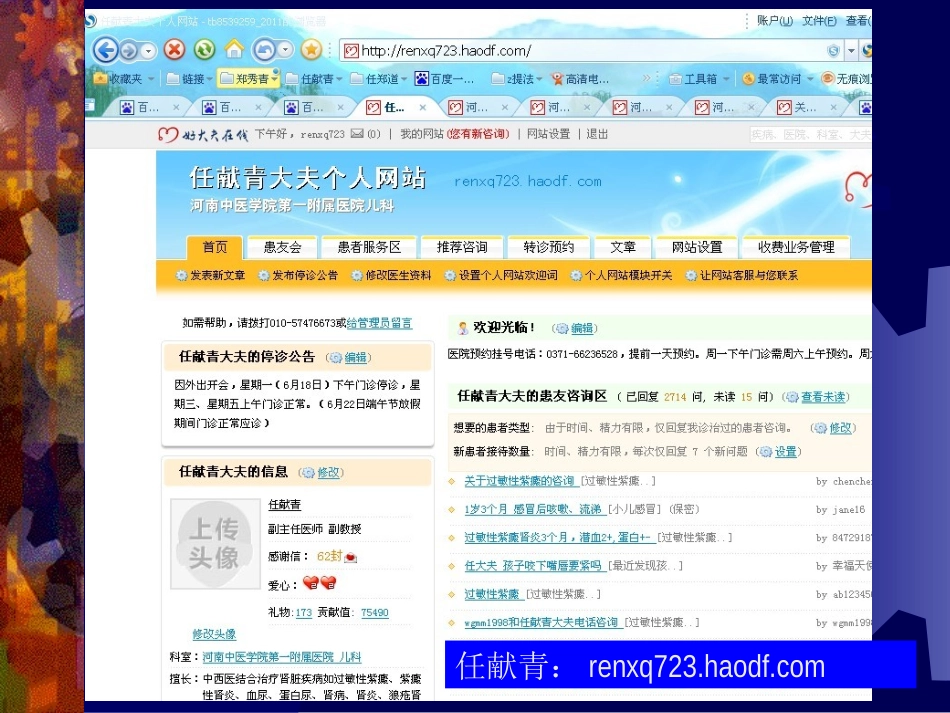Click the 好大夫在线 site logo
Image resolution: width=950 pixels, height=713 pixels.
[202, 134]
